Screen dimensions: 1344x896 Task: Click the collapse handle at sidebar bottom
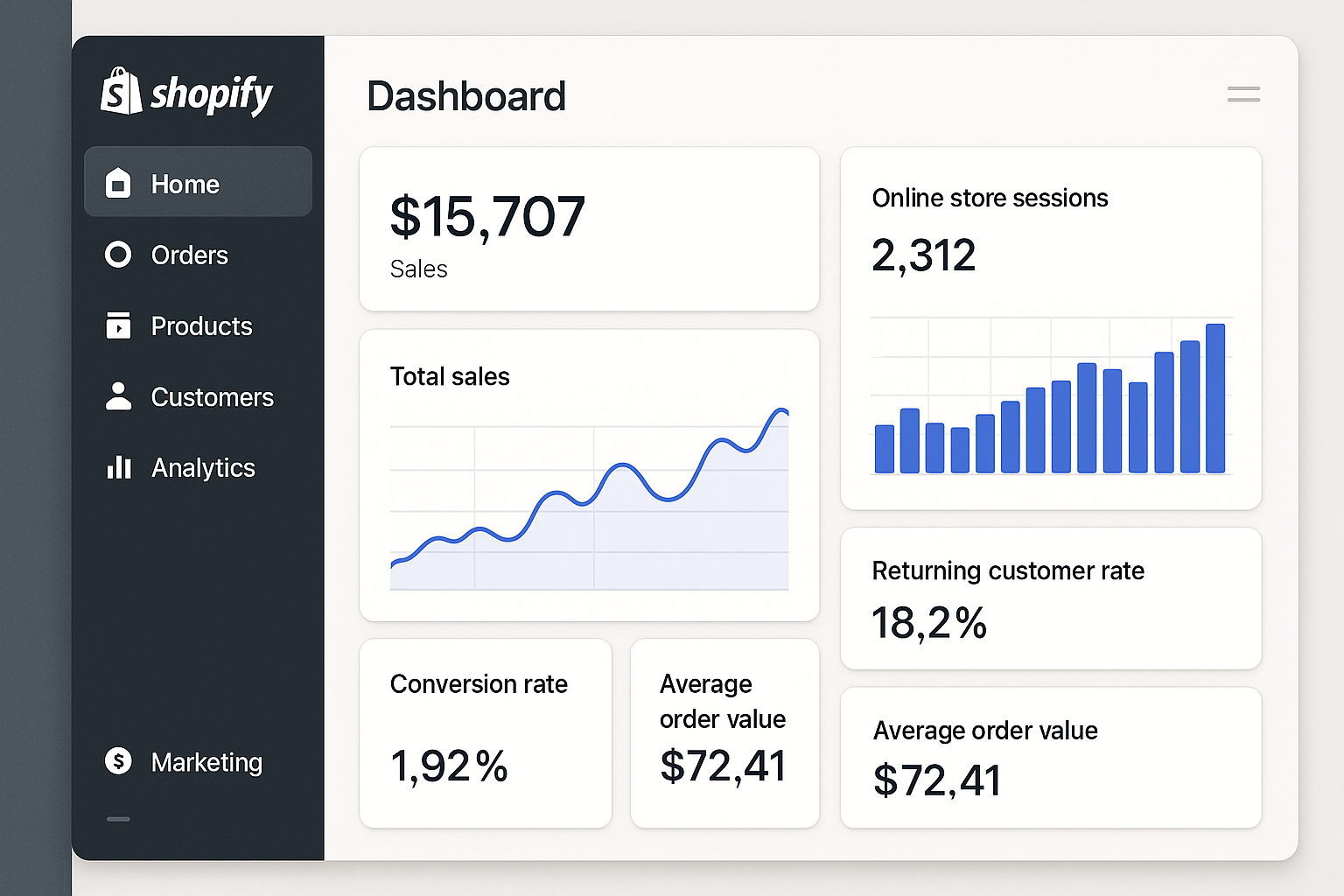click(118, 819)
